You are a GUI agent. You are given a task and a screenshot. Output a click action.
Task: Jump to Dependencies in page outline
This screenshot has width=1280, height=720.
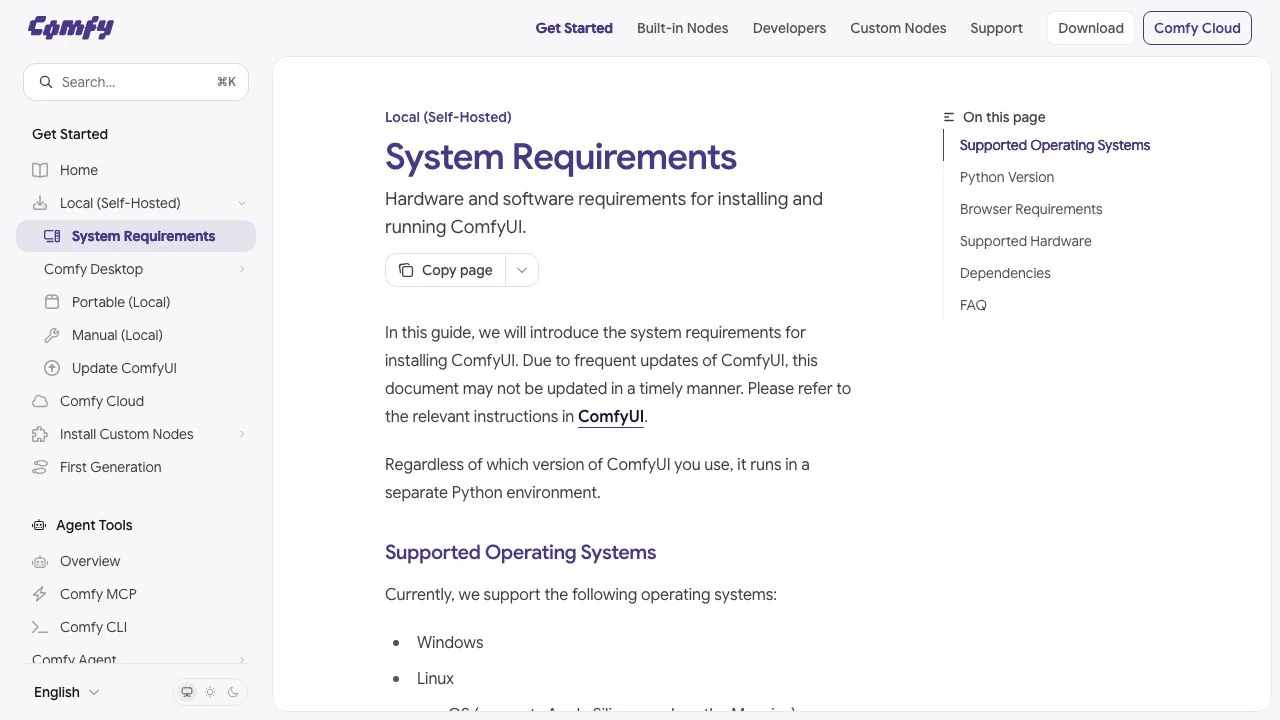(1005, 273)
